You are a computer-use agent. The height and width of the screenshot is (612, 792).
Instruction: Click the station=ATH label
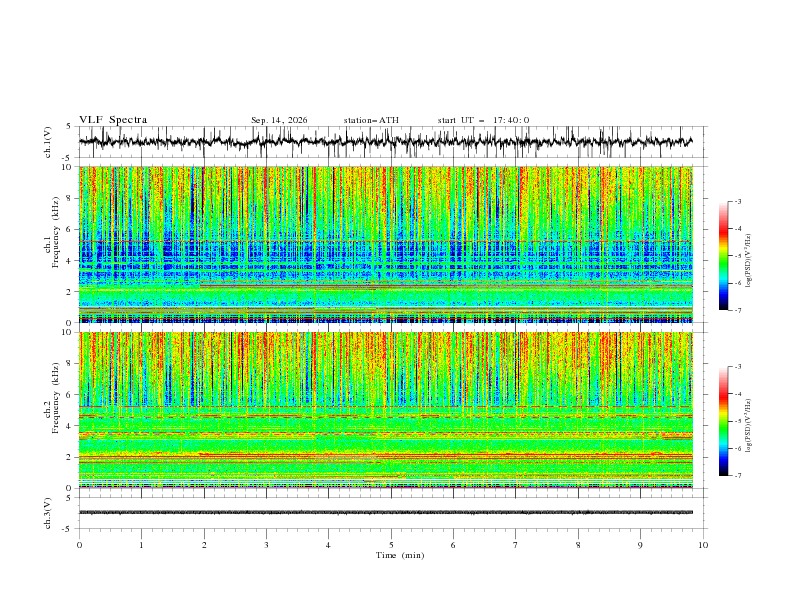pyautogui.click(x=371, y=120)
